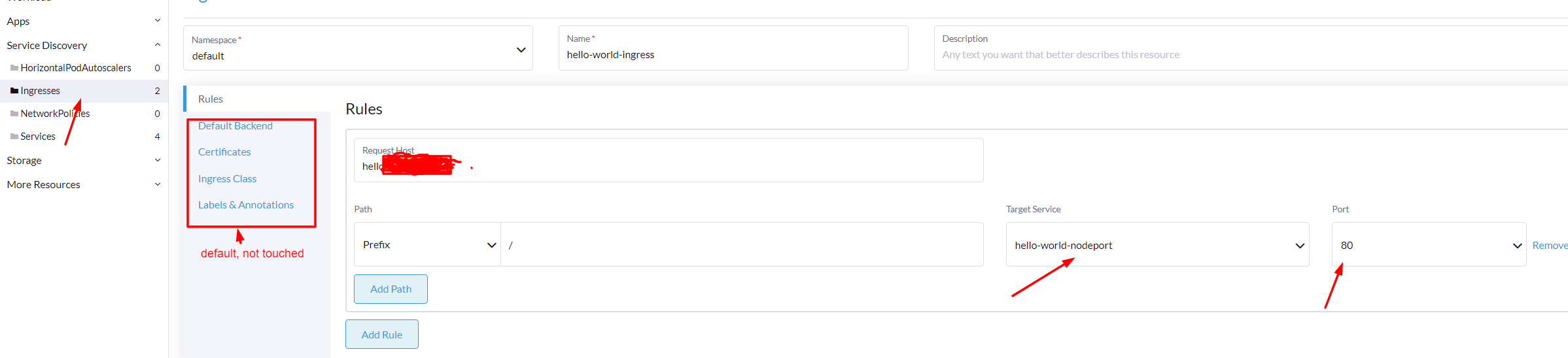Switch to the Default Backend tab

pyautogui.click(x=235, y=126)
